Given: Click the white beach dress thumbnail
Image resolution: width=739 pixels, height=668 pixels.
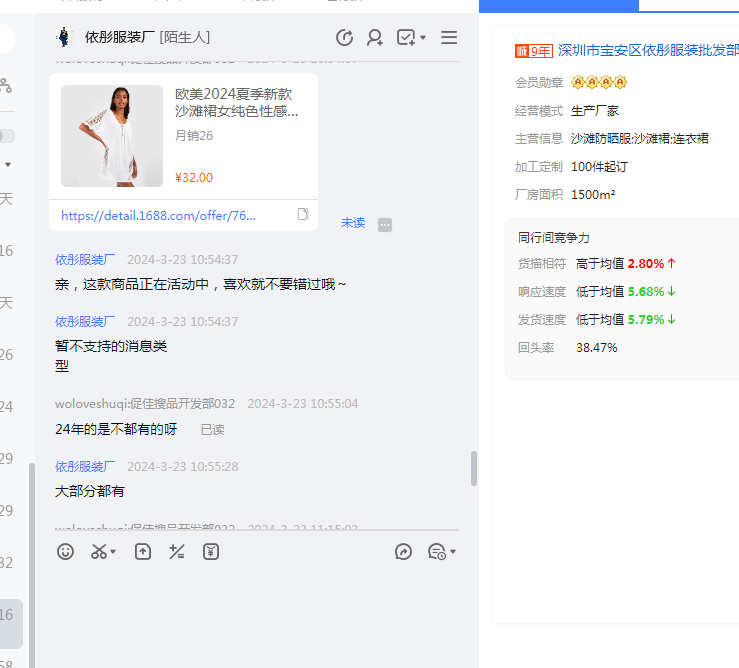Looking at the screenshot, I should coord(111,136).
